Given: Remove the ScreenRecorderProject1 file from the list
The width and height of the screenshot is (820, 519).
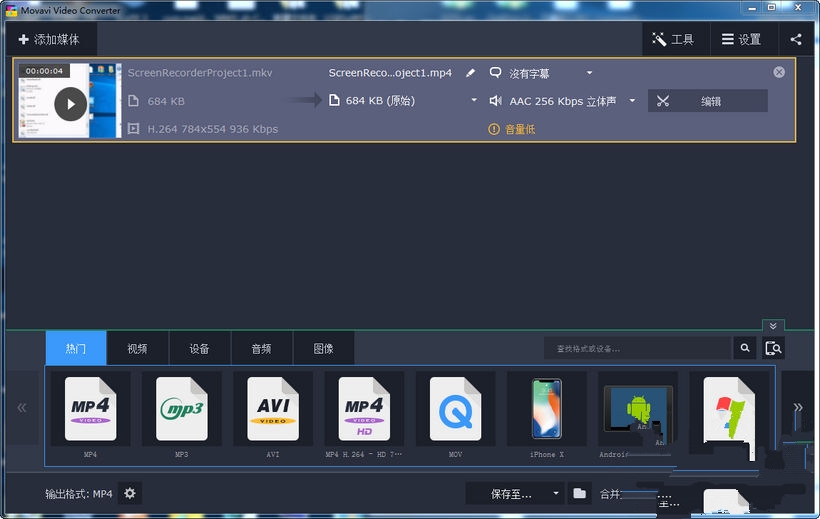Looking at the screenshot, I should point(779,72).
